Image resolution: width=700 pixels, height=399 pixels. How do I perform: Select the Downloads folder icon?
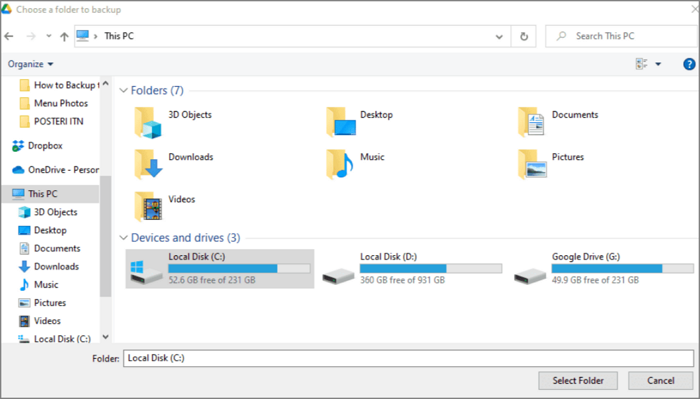tap(148, 164)
